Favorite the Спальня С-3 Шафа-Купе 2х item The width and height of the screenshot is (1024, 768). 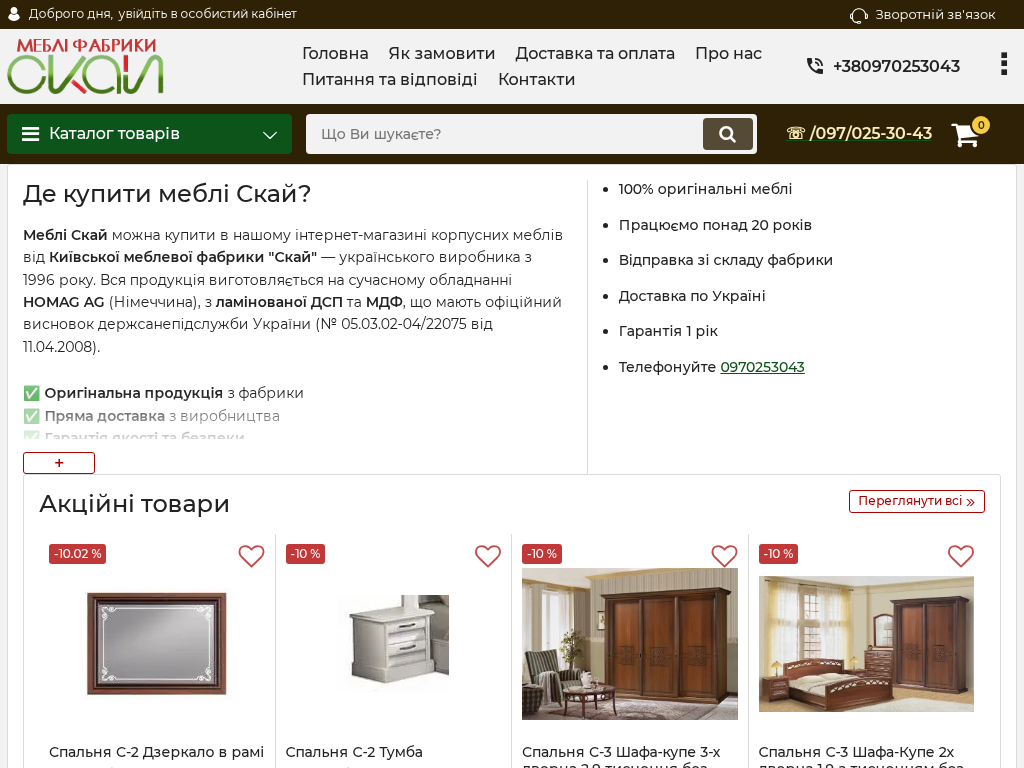pos(961,556)
